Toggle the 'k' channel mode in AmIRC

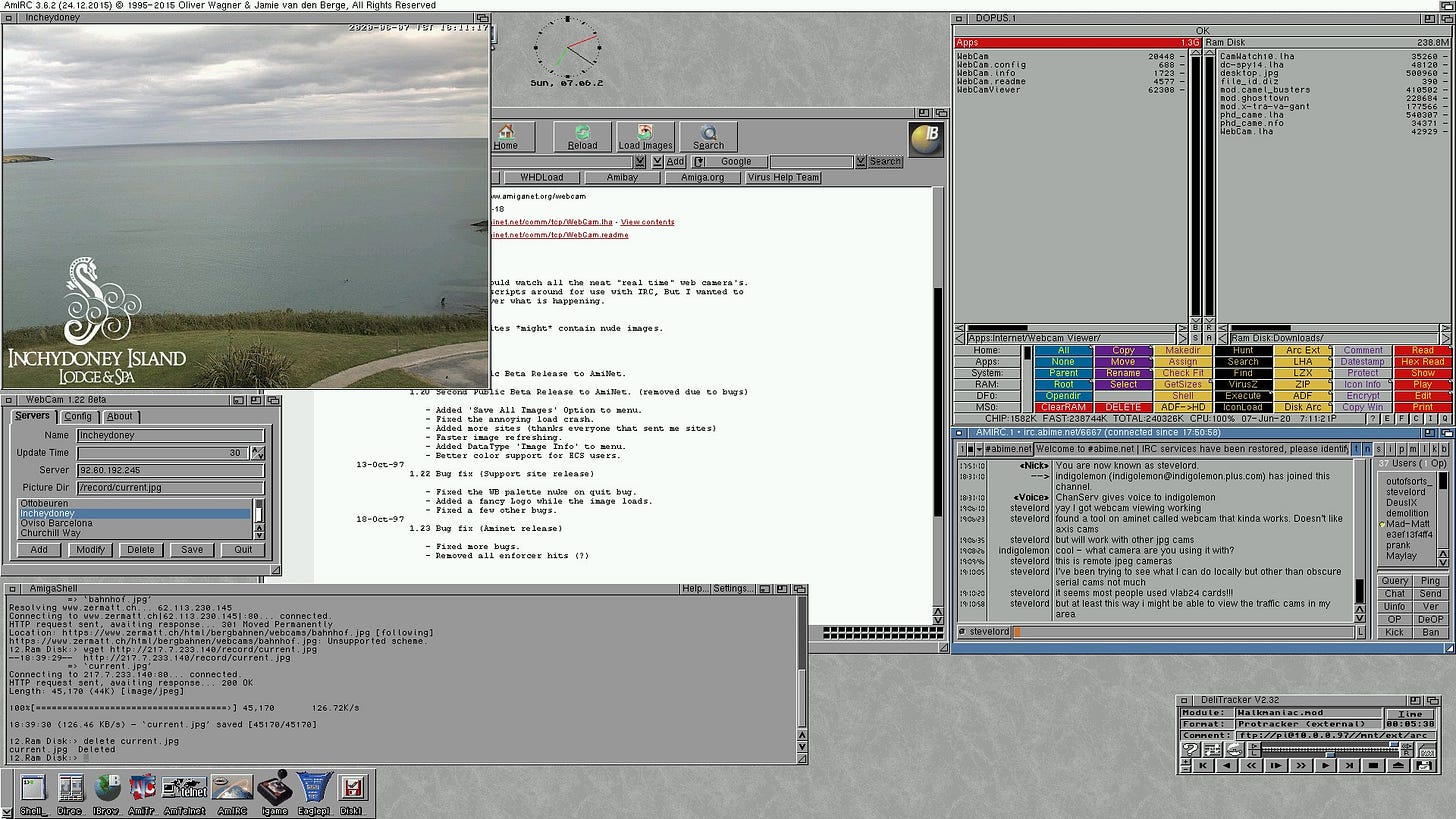(1434, 449)
